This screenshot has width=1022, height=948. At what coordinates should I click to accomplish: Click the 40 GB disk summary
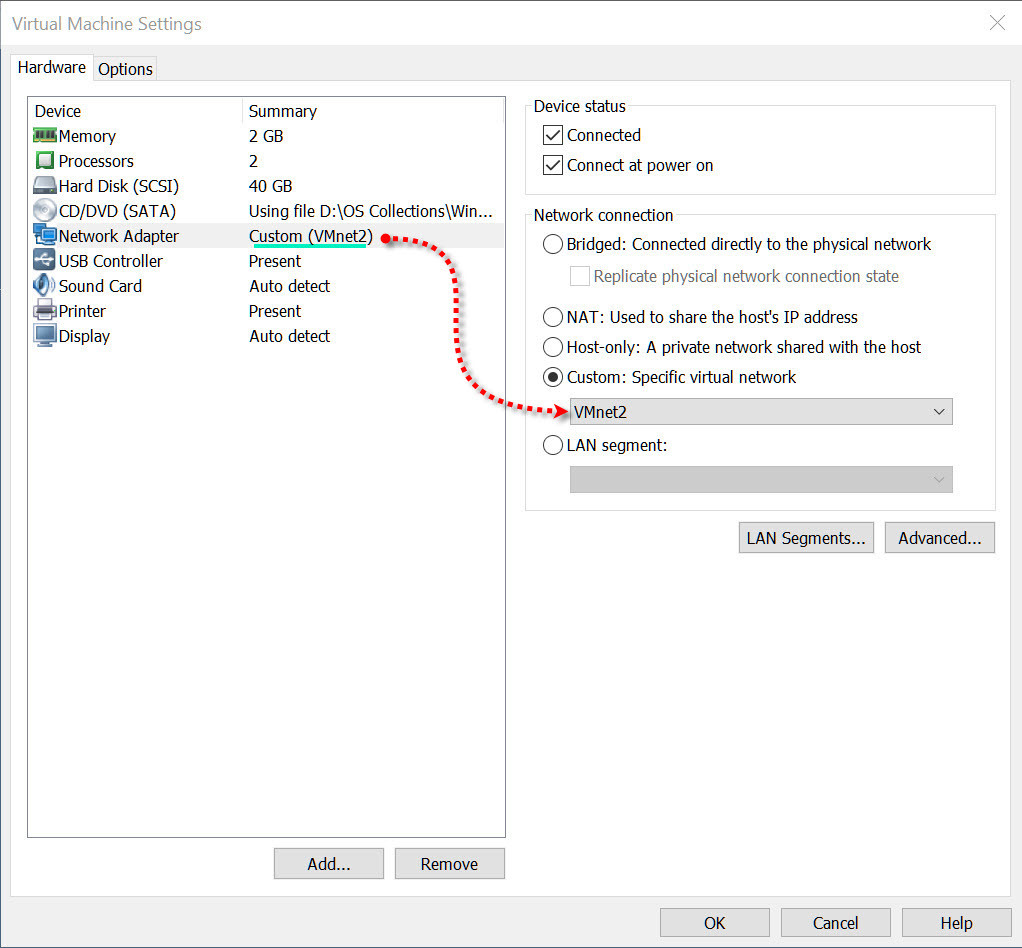(270, 186)
